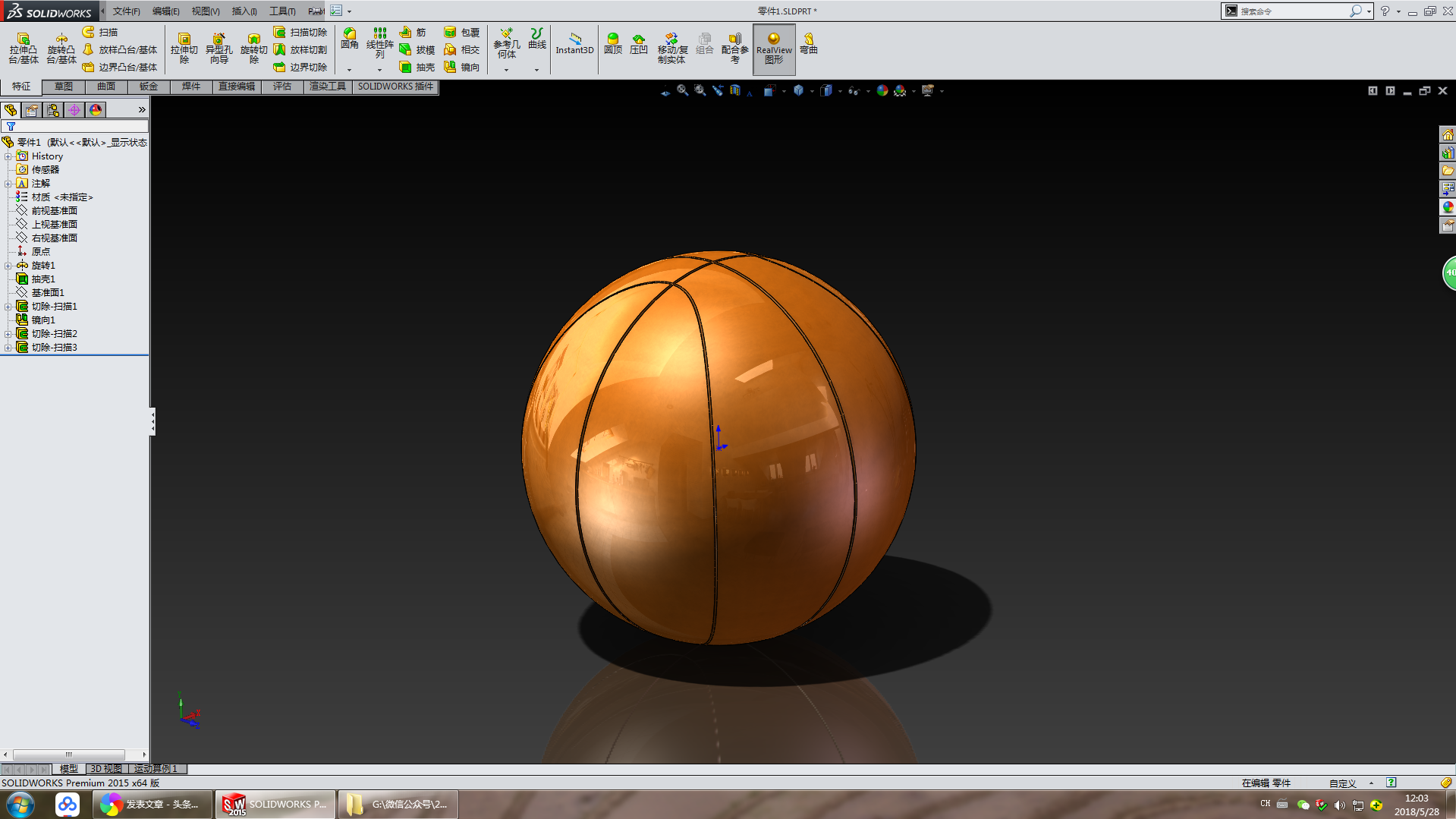The width and height of the screenshot is (1456, 819).
Task: Click the Previous View icon
Action: point(718,90)
